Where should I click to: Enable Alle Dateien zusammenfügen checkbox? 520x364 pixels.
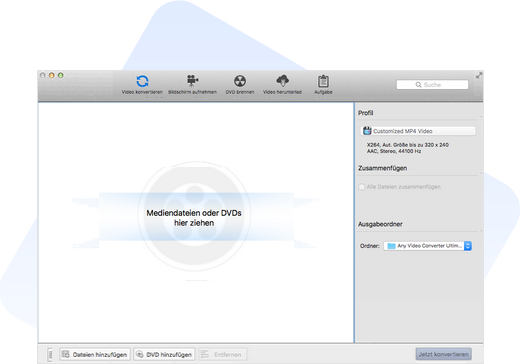362,187
